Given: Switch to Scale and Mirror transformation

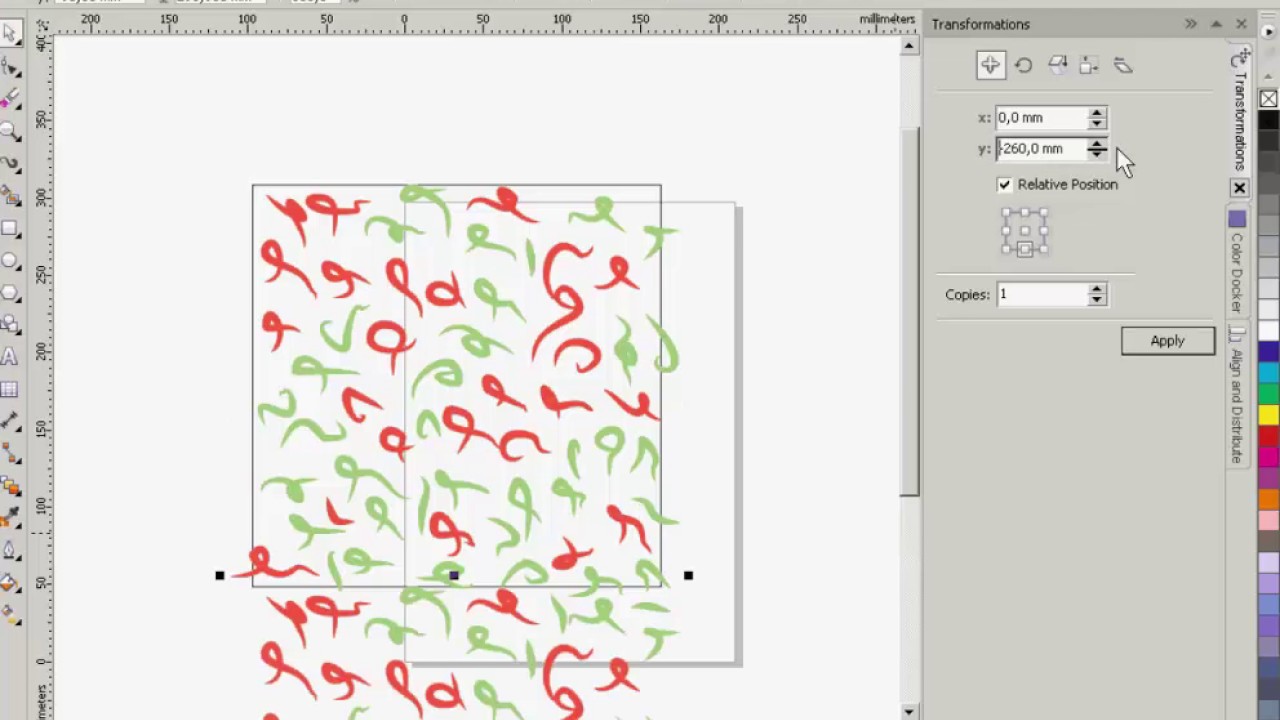Looking at the screenshot, I should click(x=1057, y=65).
